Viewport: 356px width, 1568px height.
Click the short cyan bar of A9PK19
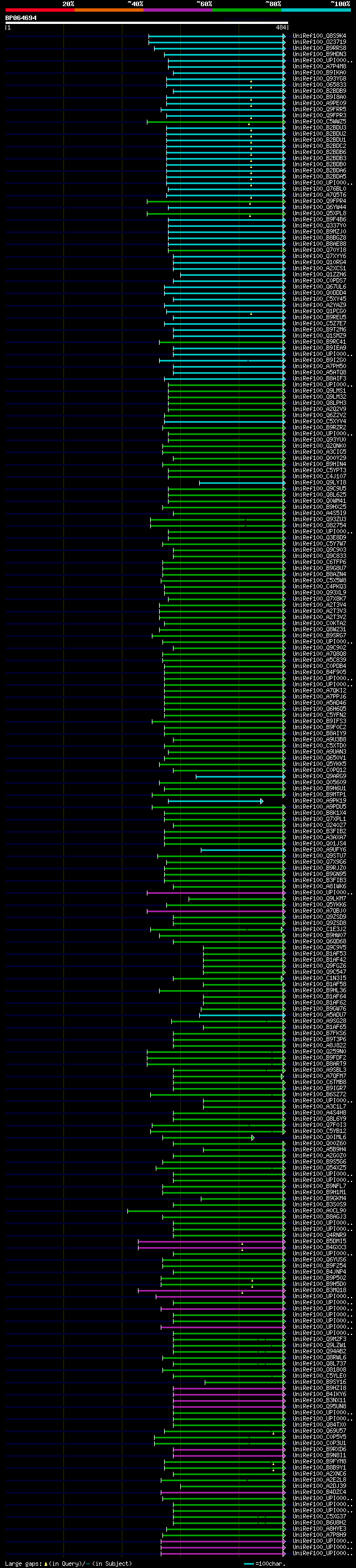(215, 801)
